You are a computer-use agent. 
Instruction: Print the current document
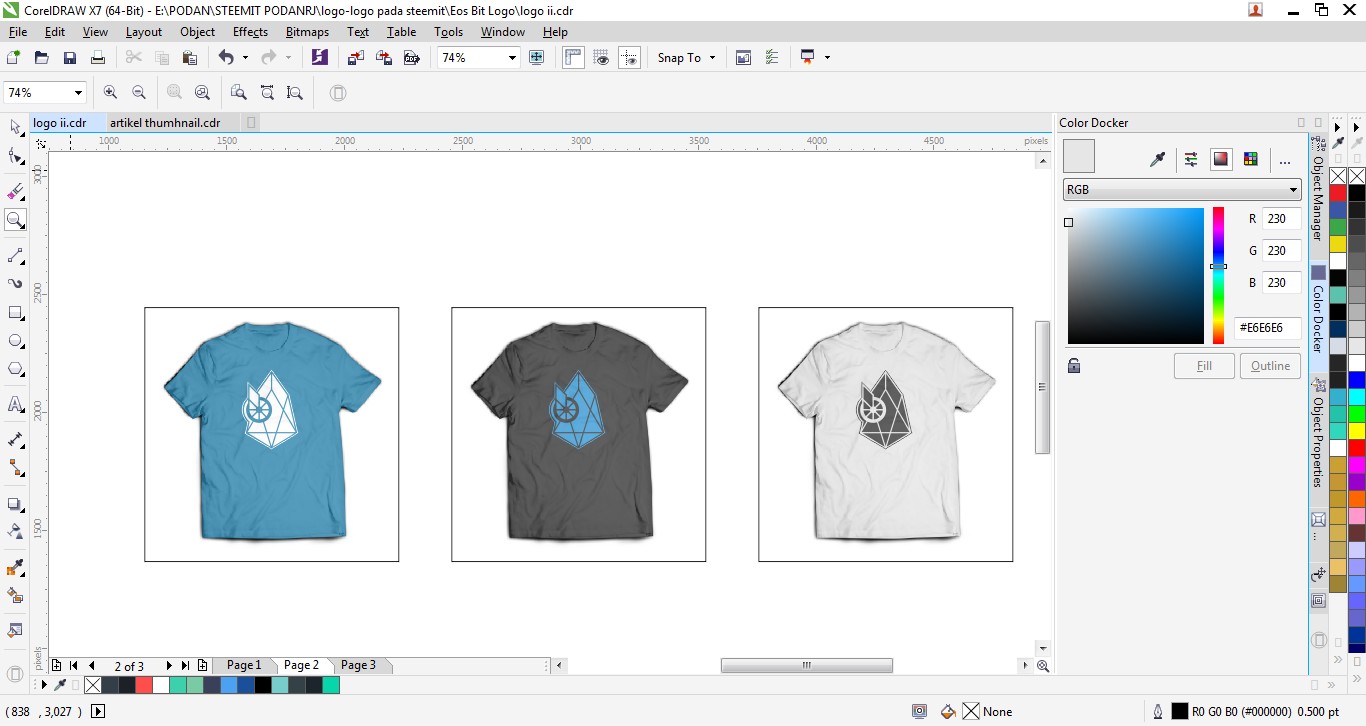pos(98,58)
